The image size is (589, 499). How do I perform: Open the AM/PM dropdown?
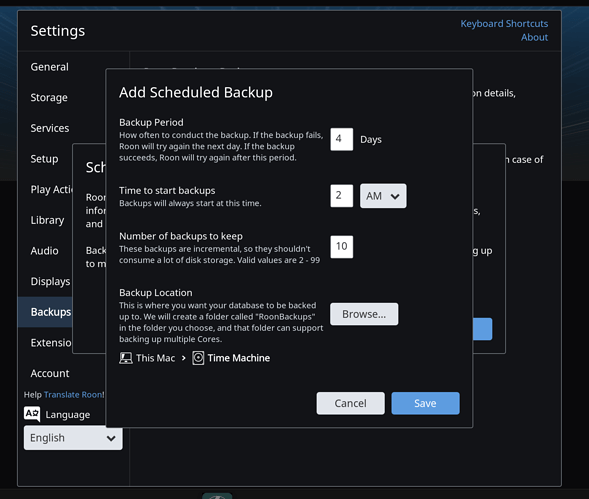tap(383, 196)
